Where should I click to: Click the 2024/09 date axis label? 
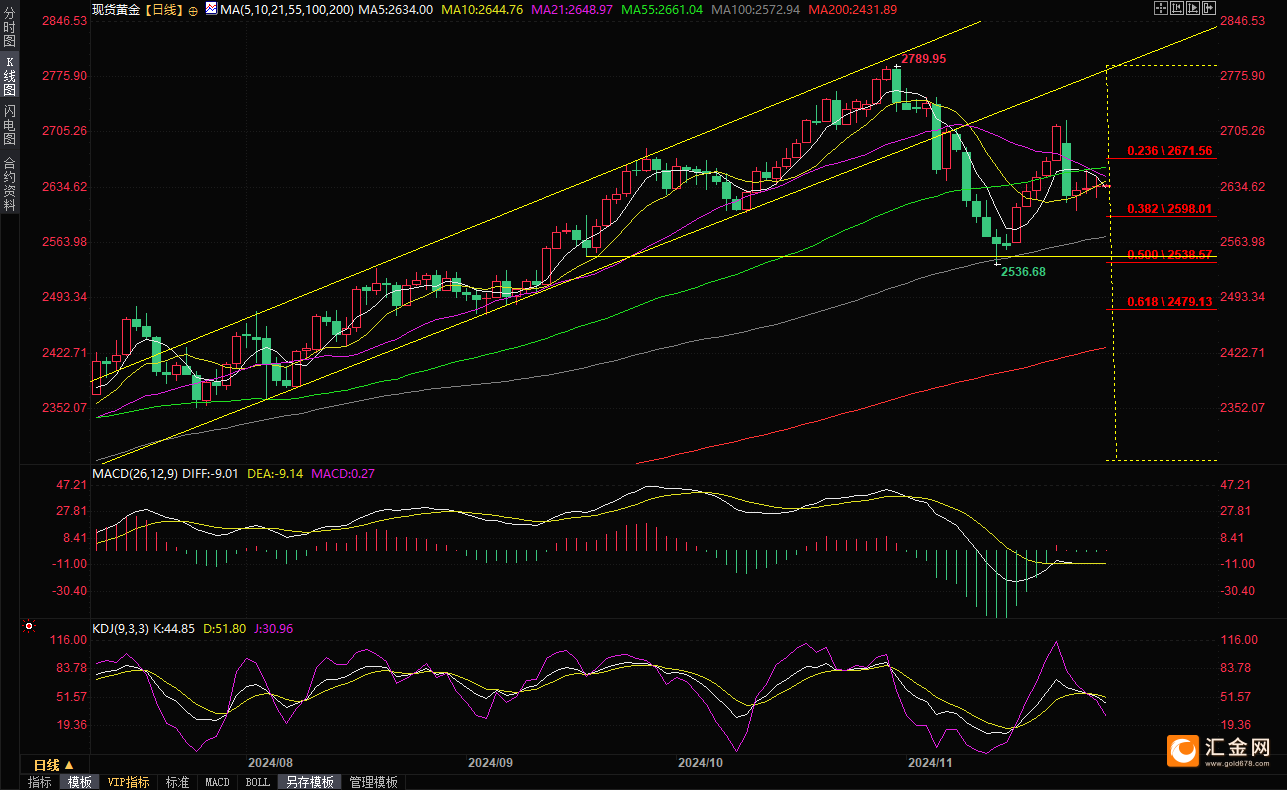pos(490,762)
